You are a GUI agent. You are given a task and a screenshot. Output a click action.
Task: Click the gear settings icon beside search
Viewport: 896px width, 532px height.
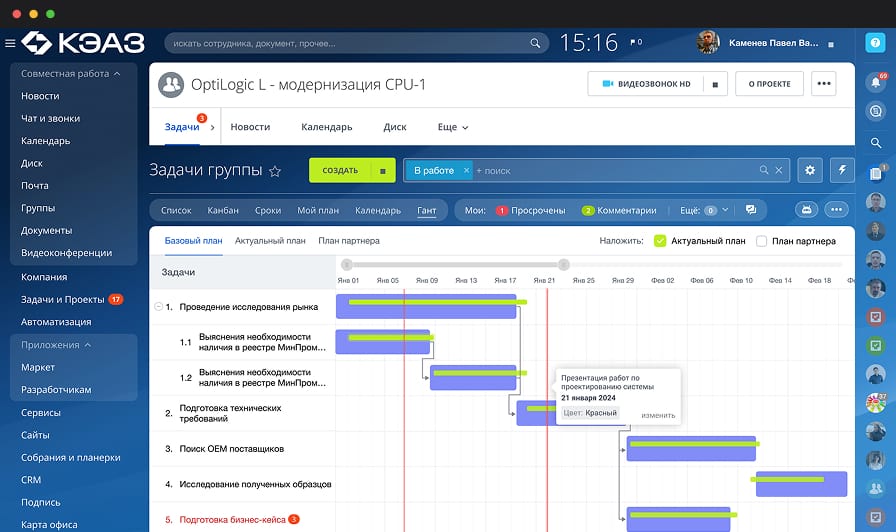pyautogui.click(x=810, y=170)
